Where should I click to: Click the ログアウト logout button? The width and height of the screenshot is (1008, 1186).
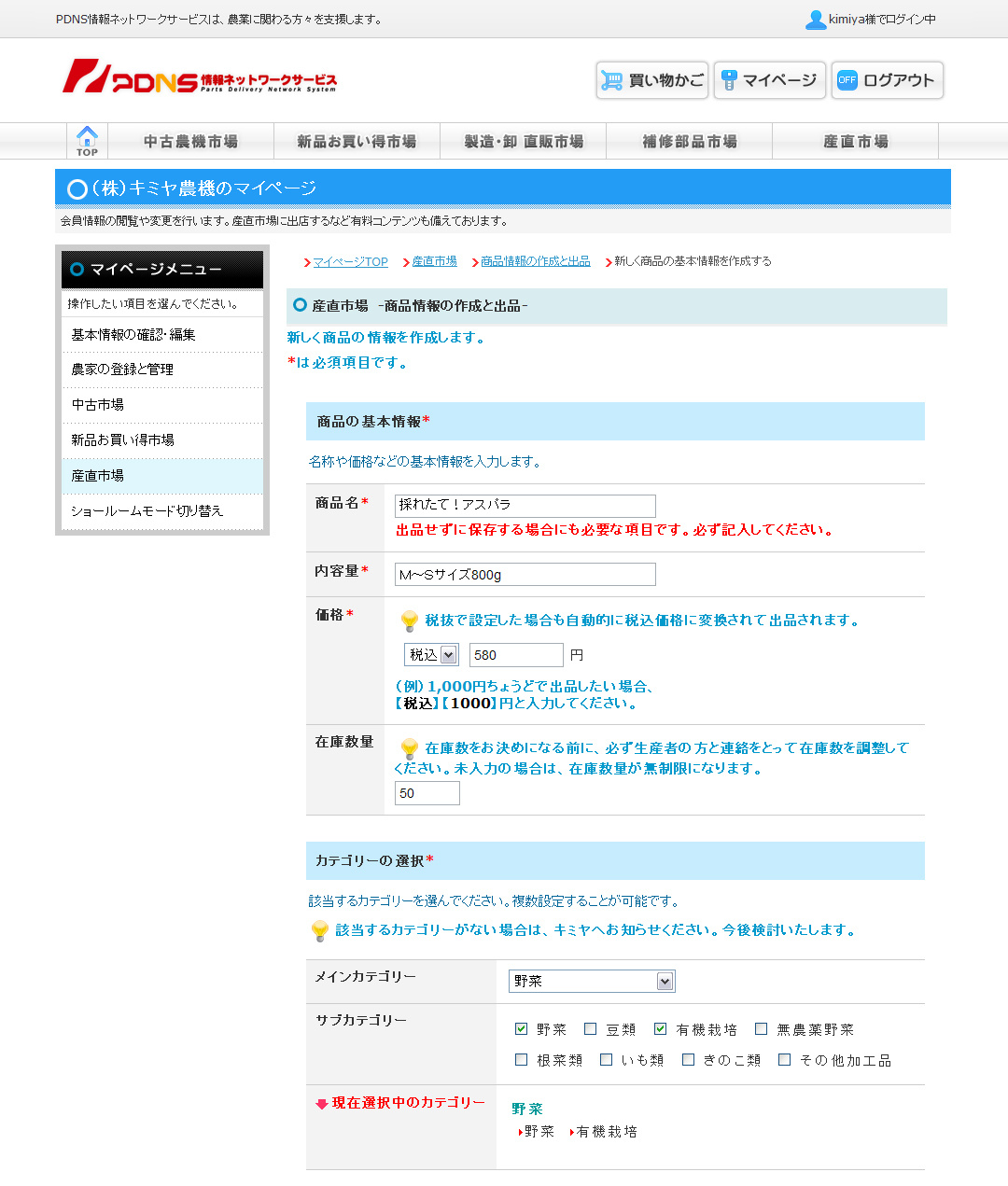point(887,80)
